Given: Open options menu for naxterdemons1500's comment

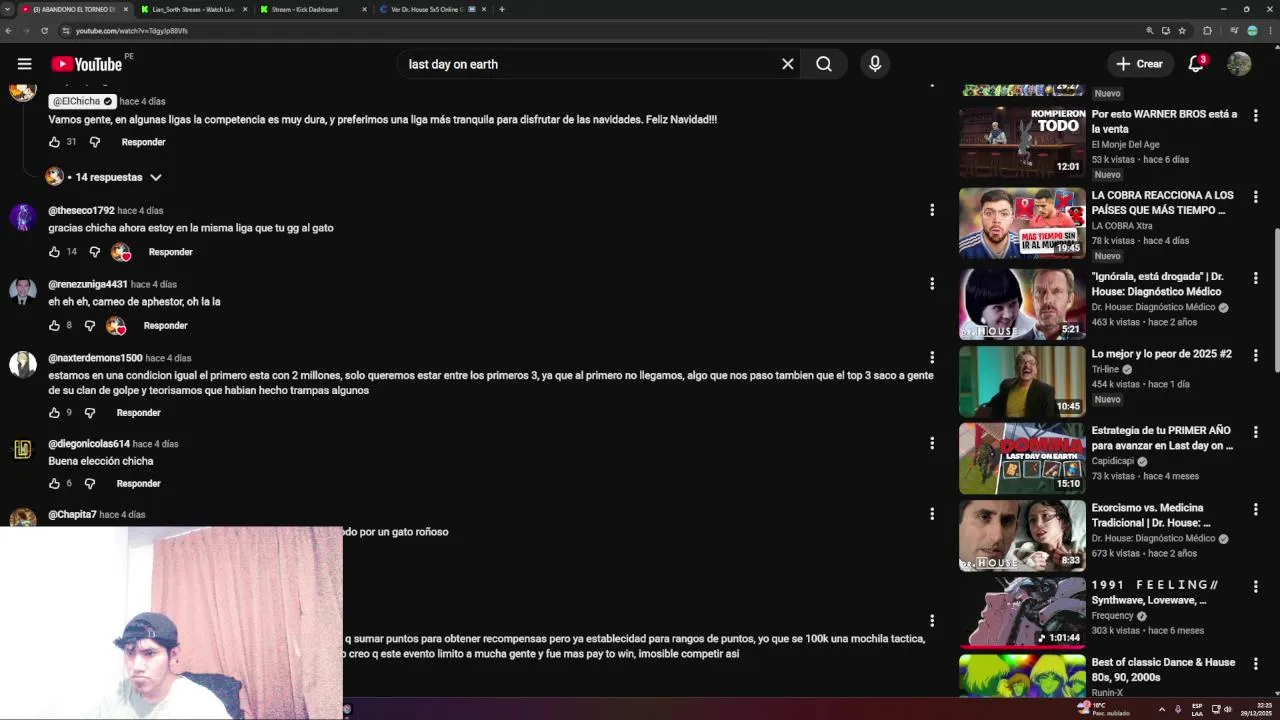Looking at the screenshot, I should 932,357.
